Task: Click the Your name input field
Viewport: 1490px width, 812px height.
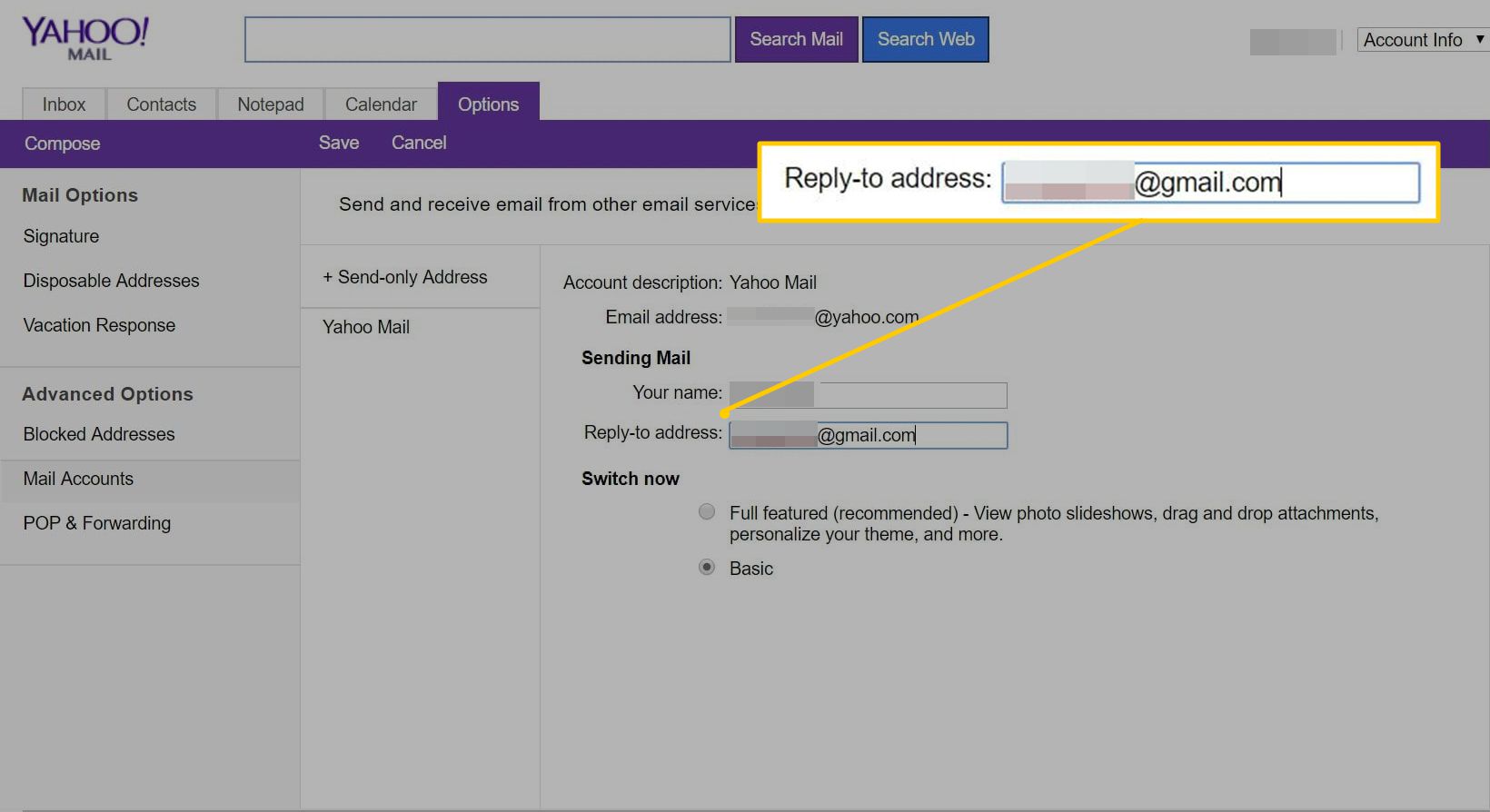Action: click(x=868, y=395)
